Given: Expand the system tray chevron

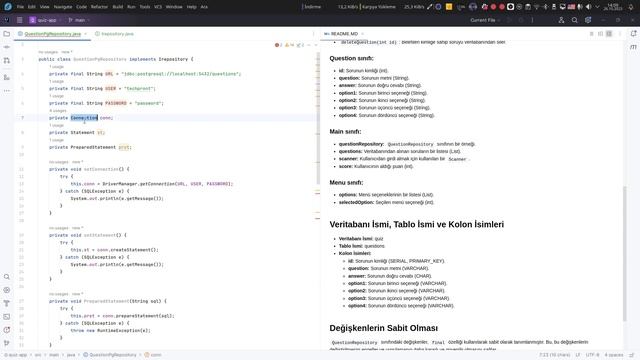Looking at the screenshot, I should tap(597, 7).
